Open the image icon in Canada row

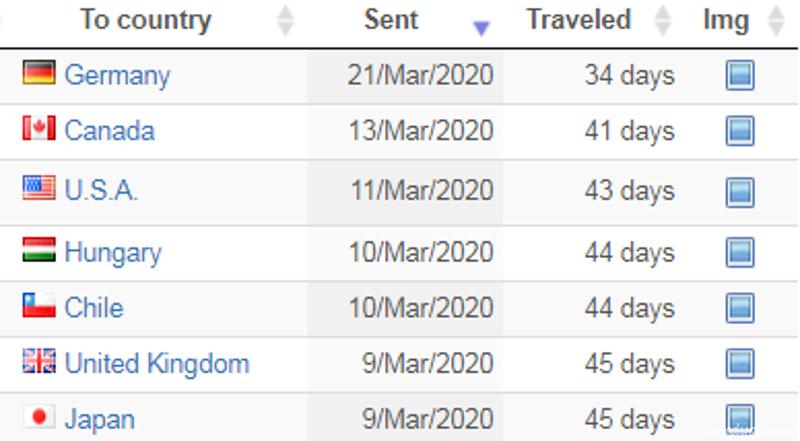[740, 131]
